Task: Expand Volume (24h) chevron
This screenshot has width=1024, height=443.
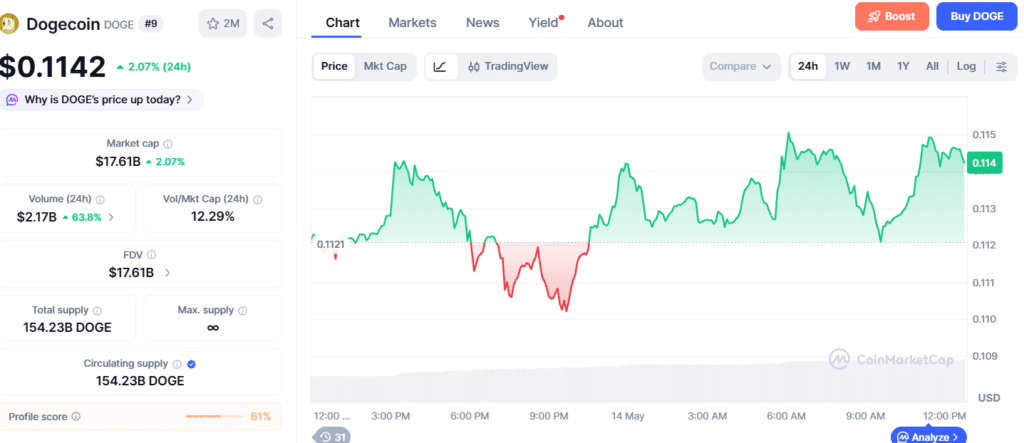Action: point(111,218)
